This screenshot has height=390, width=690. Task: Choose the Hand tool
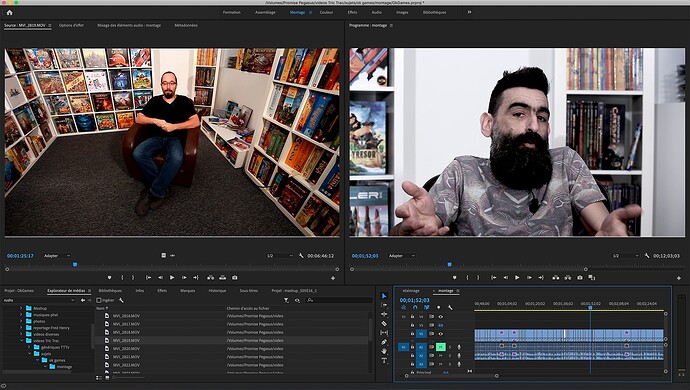[384, 351]
